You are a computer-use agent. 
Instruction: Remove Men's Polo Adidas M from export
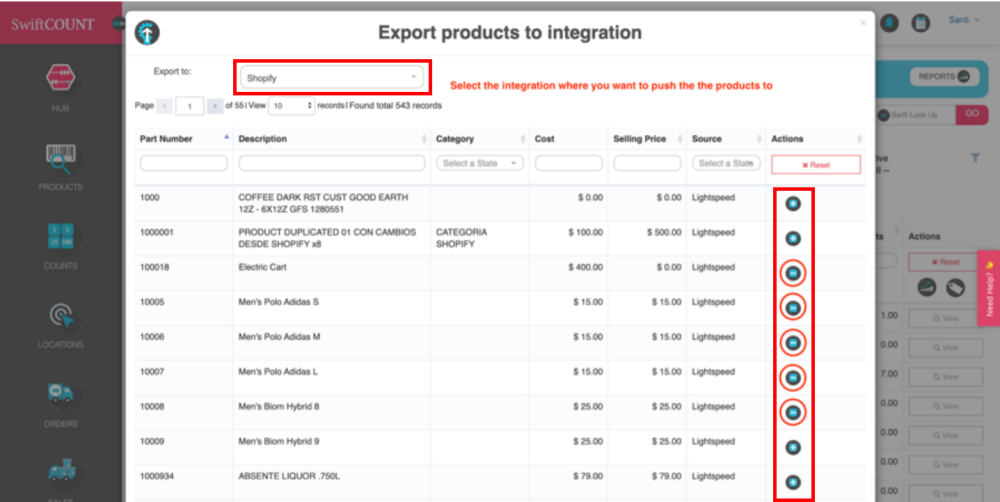tap(793, 343)
